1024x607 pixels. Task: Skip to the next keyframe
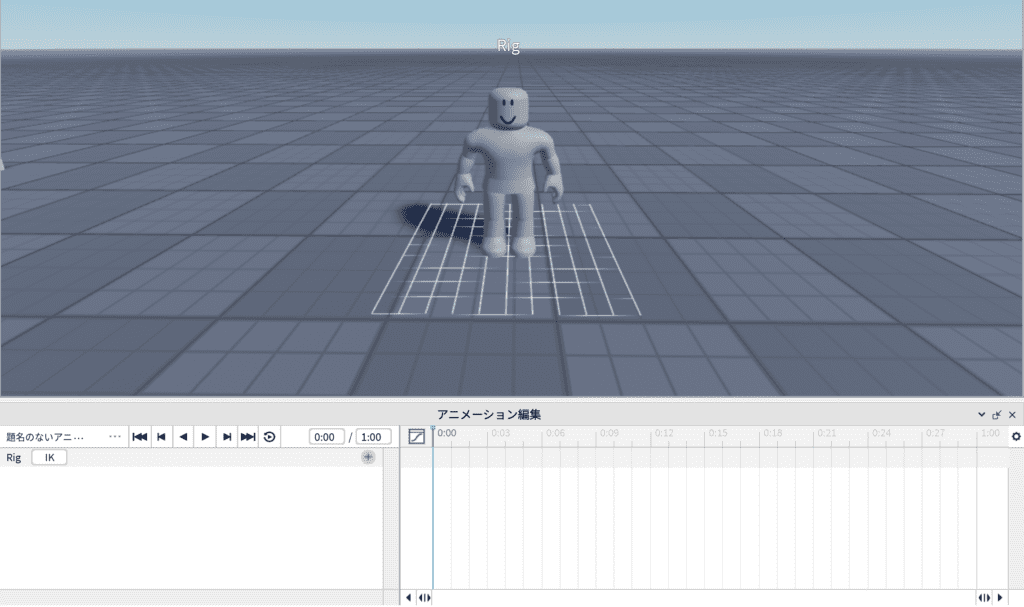coord(227,437)
